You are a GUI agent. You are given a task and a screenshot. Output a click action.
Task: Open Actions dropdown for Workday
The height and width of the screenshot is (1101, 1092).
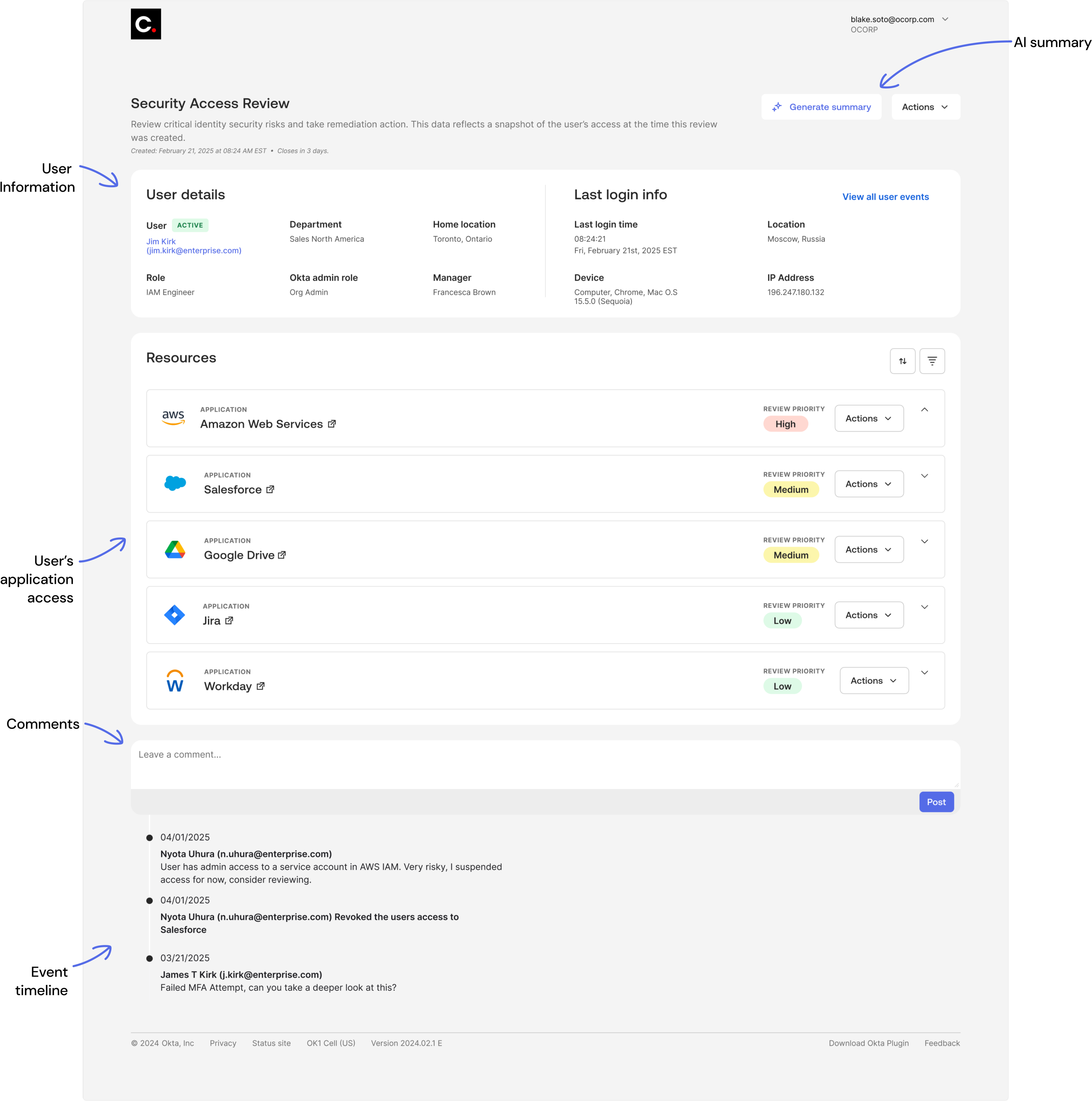pos(874,680)
